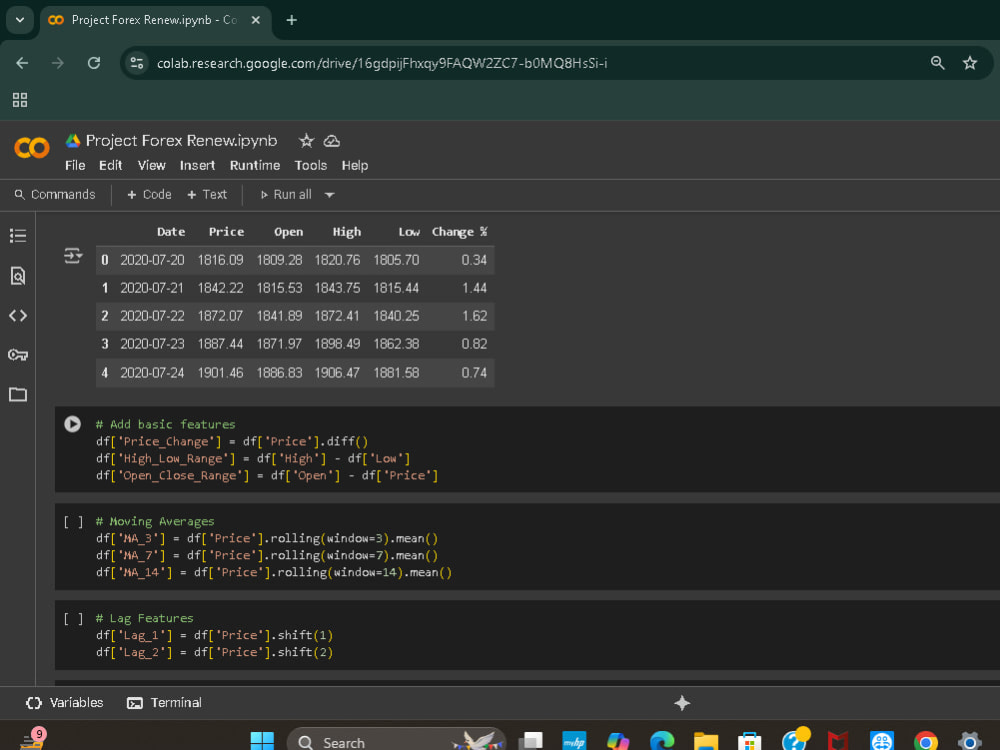1000x750 pixels.
Task: Click the taskbar Search box
Action: click(396, 741)
